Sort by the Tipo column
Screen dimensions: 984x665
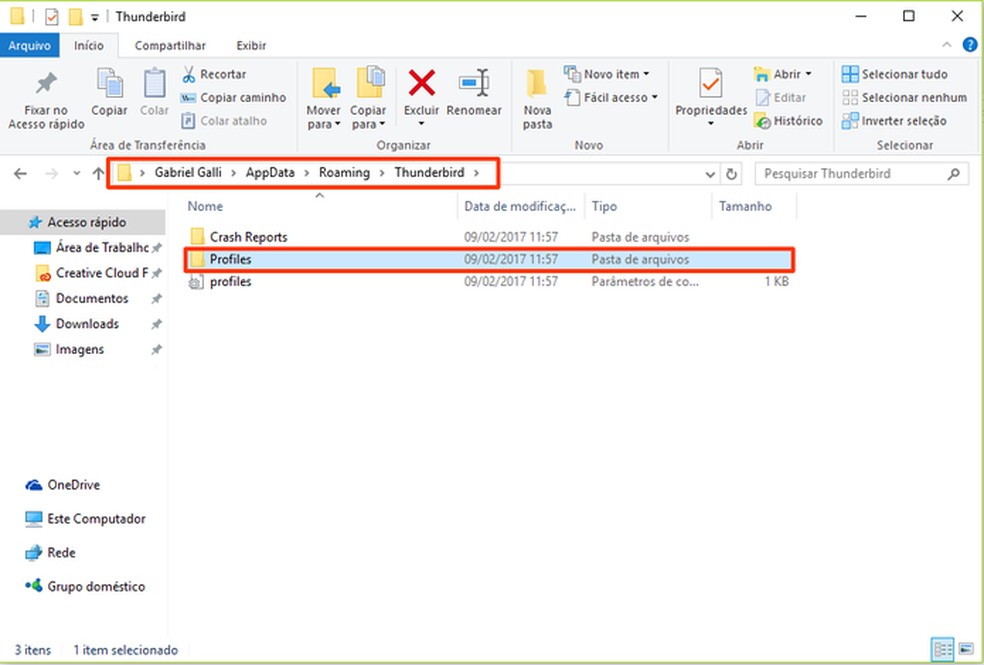(649, 206)
